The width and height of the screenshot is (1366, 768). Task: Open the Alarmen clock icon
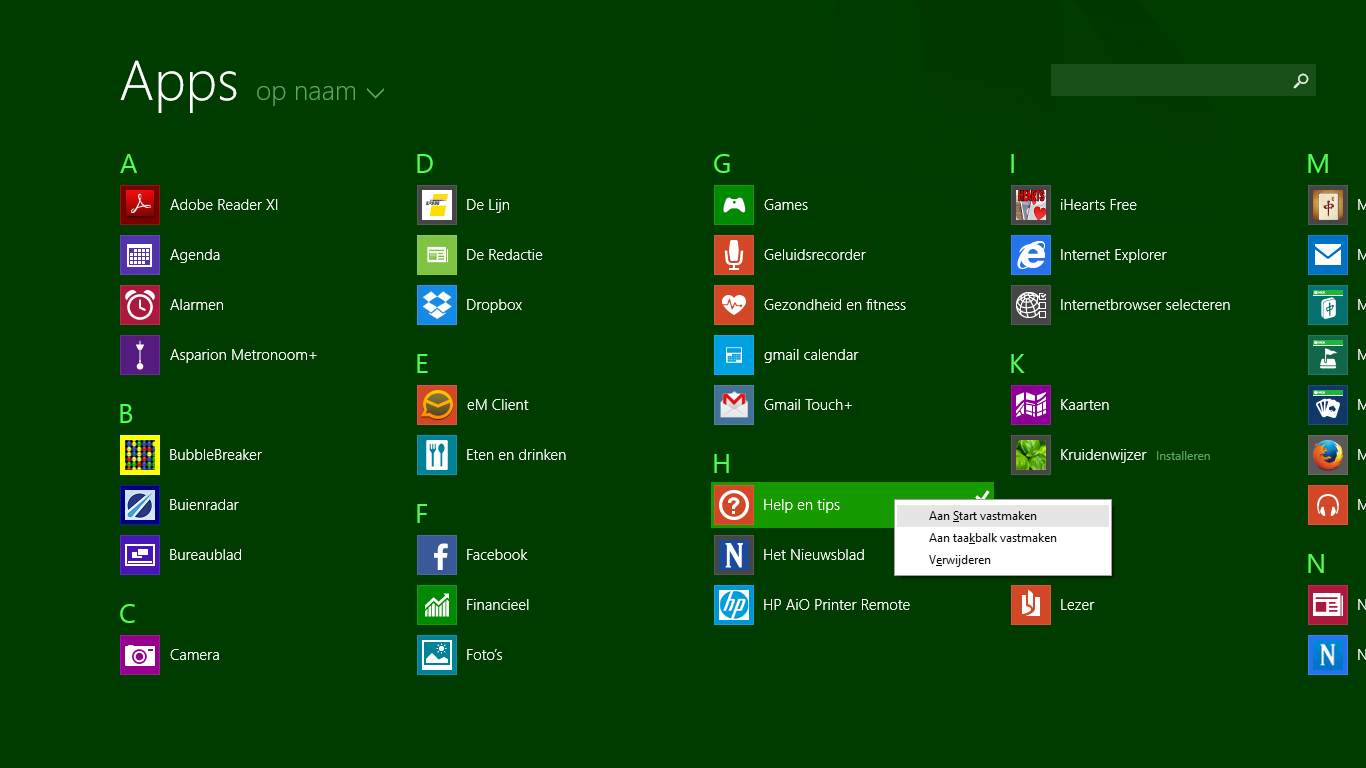click(x=140, y=305)
